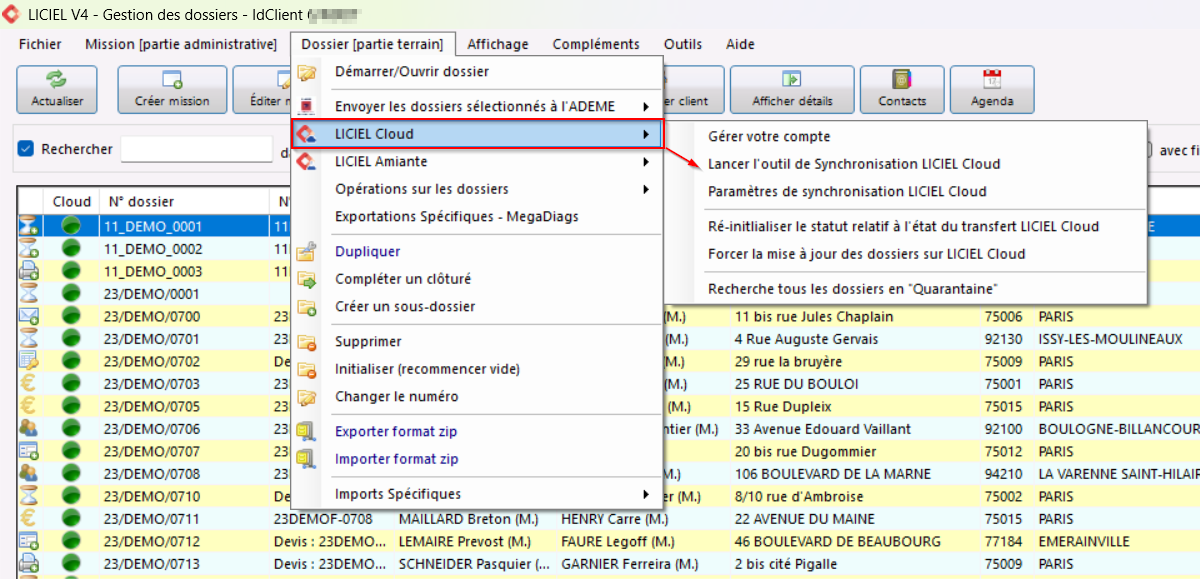Click the Créer mission toolbar button
The image size is (1200, 579).
point(172,89)
